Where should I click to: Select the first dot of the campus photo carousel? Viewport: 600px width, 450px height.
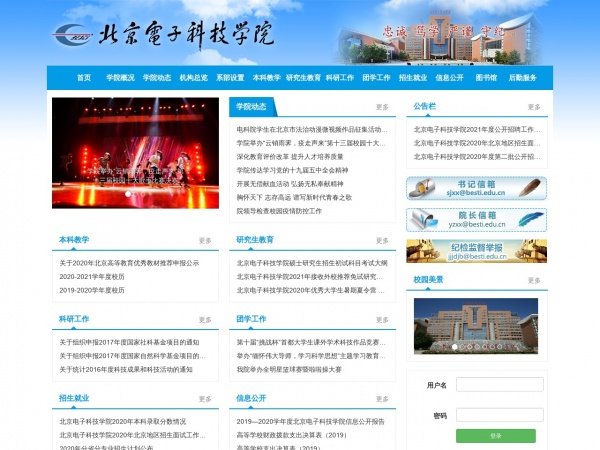point(455,347)
